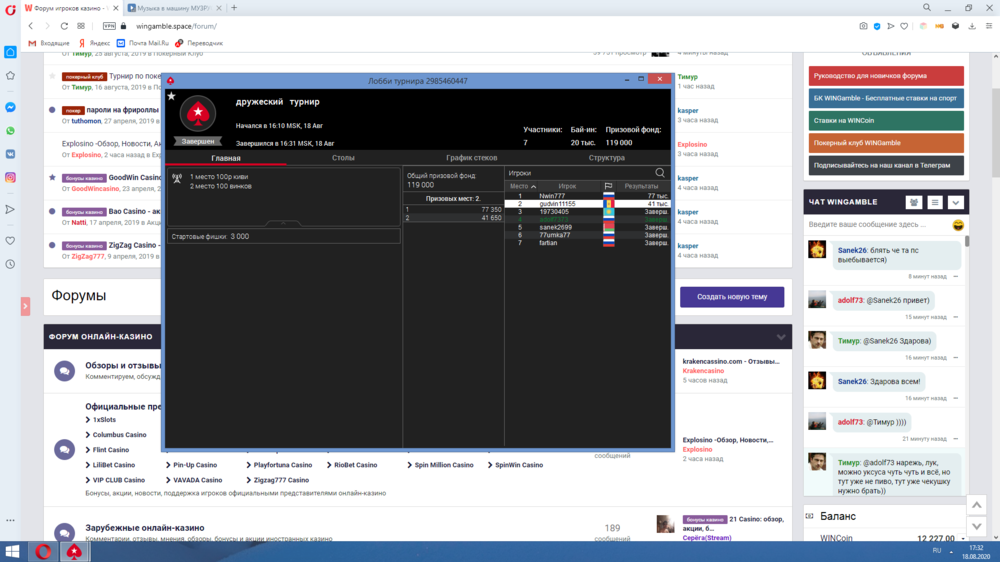This screenshot has height=562, width=1000.
Task: Open the Покерный клуб WINGamble link
Action: tap(886, 143)
